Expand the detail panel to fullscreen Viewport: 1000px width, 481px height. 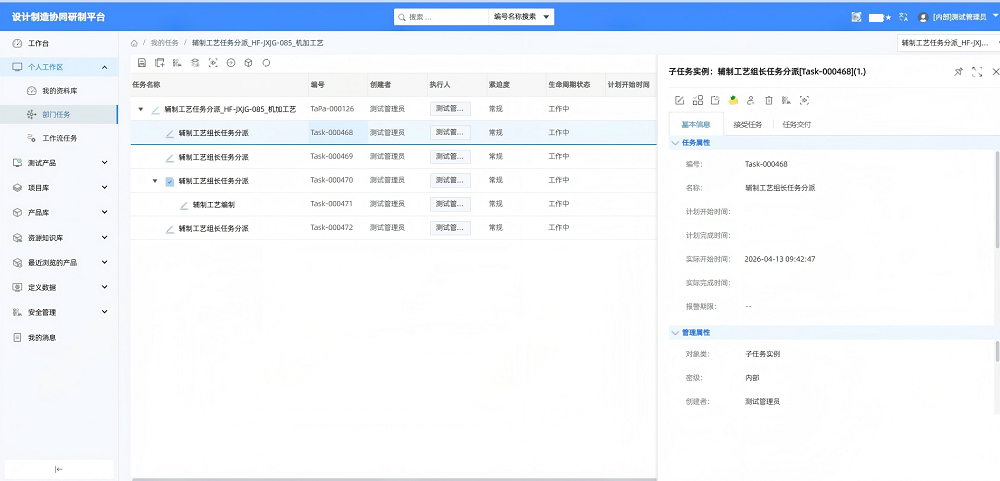976,72
